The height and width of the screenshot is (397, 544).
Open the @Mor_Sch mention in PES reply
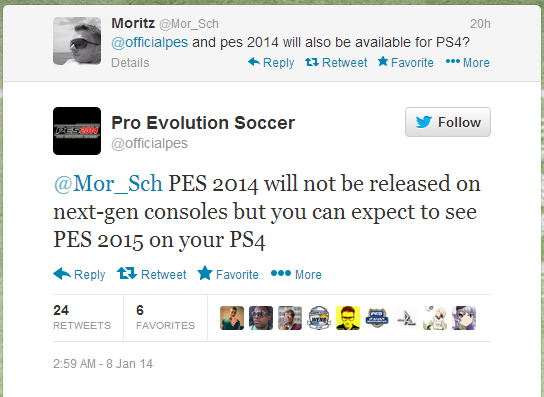pyautogui.click(x=108, y=184)
